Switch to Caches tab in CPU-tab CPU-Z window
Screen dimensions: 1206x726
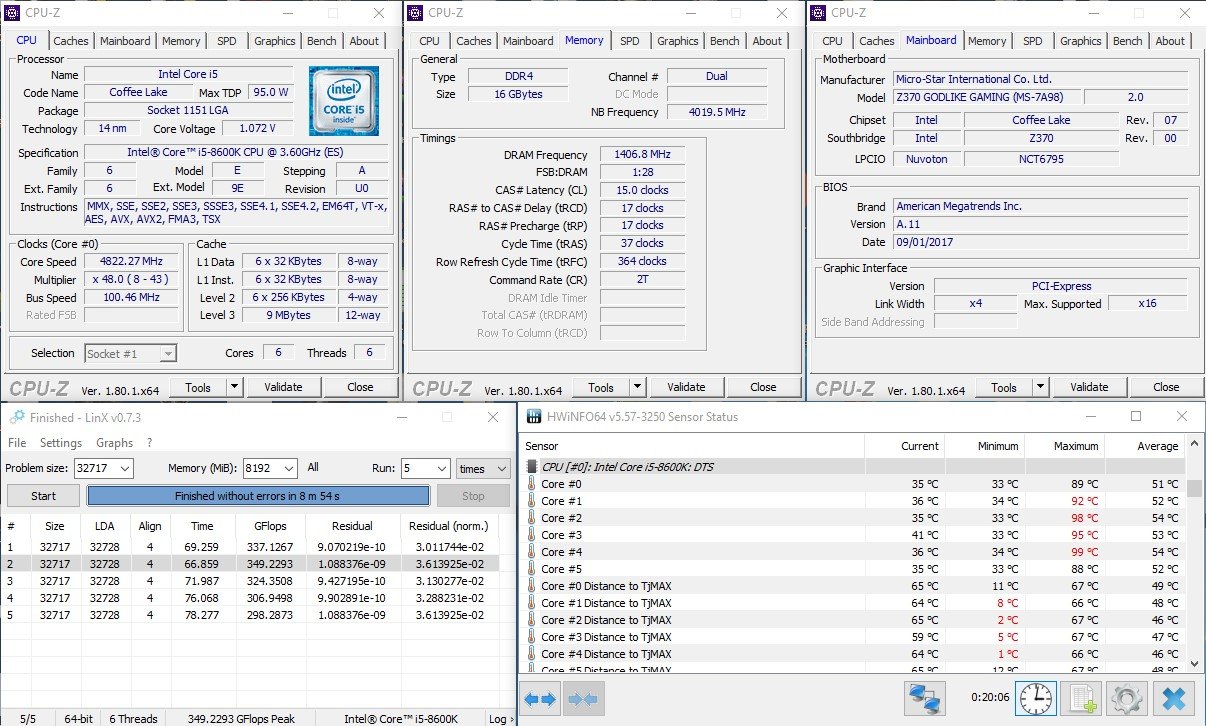click(71, 41)
